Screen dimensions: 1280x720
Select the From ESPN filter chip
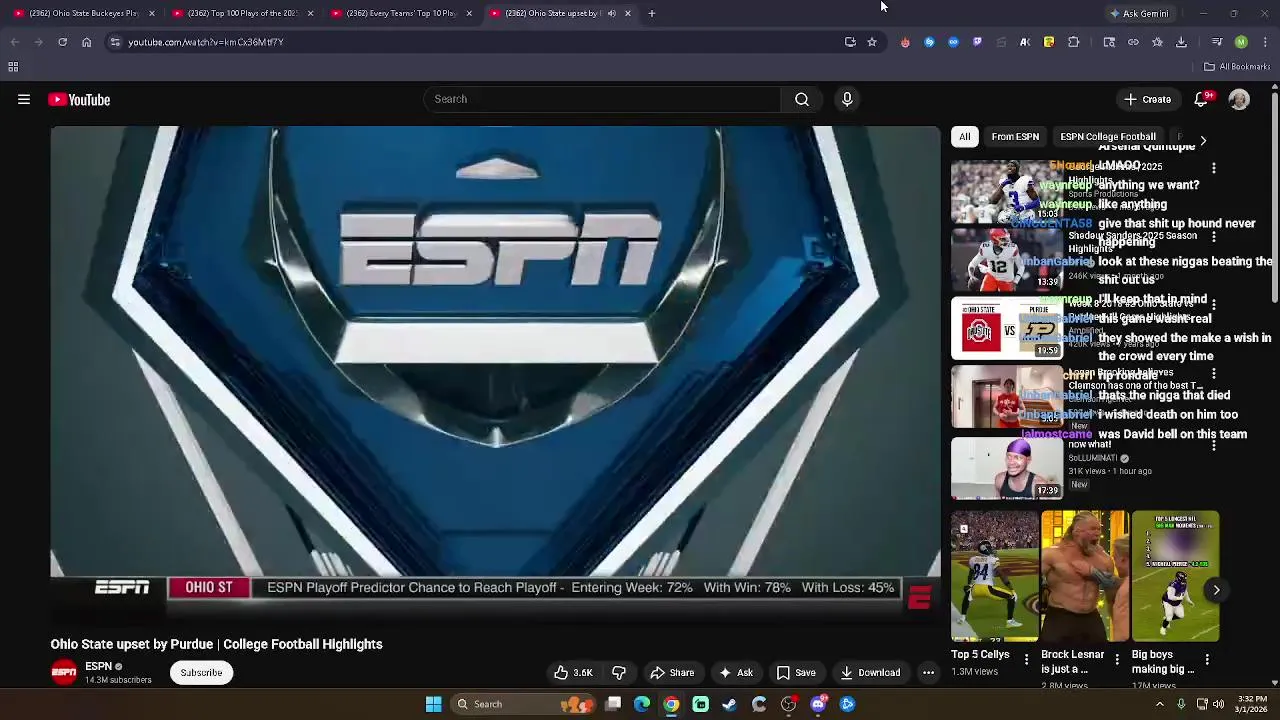1015,137
